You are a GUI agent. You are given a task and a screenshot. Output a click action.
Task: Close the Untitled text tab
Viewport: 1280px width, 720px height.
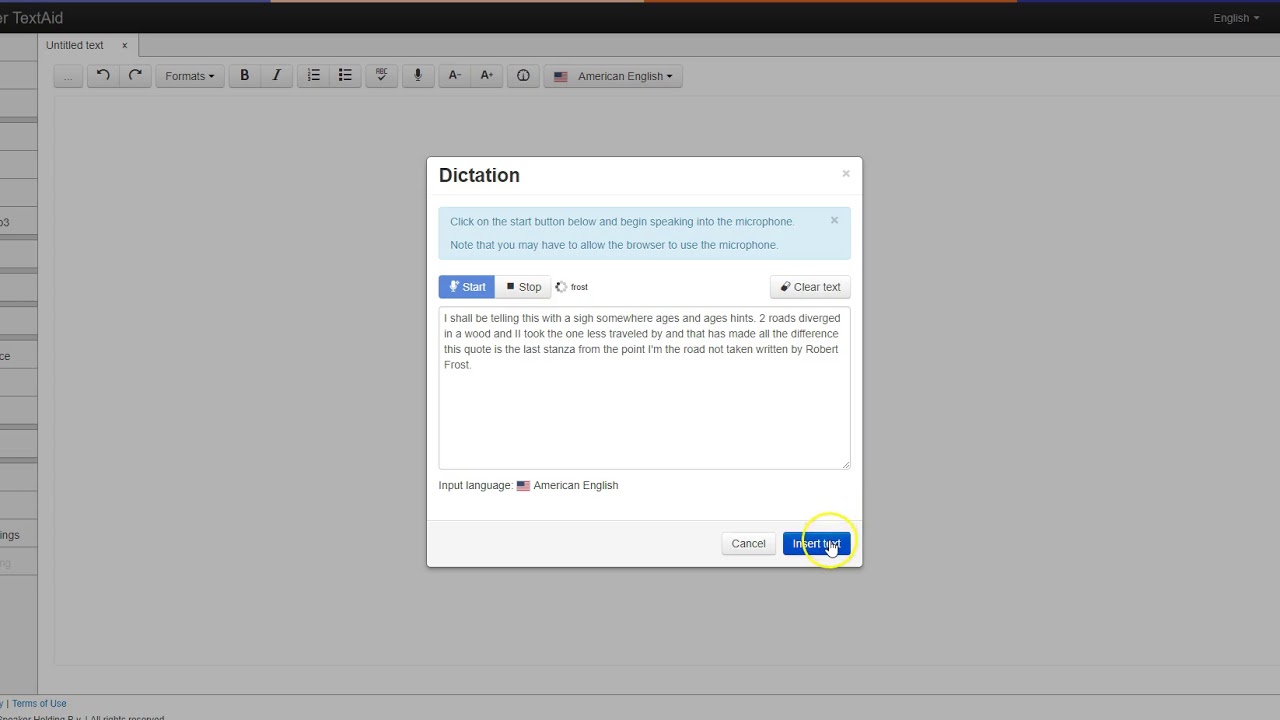(x=125, y=45)
